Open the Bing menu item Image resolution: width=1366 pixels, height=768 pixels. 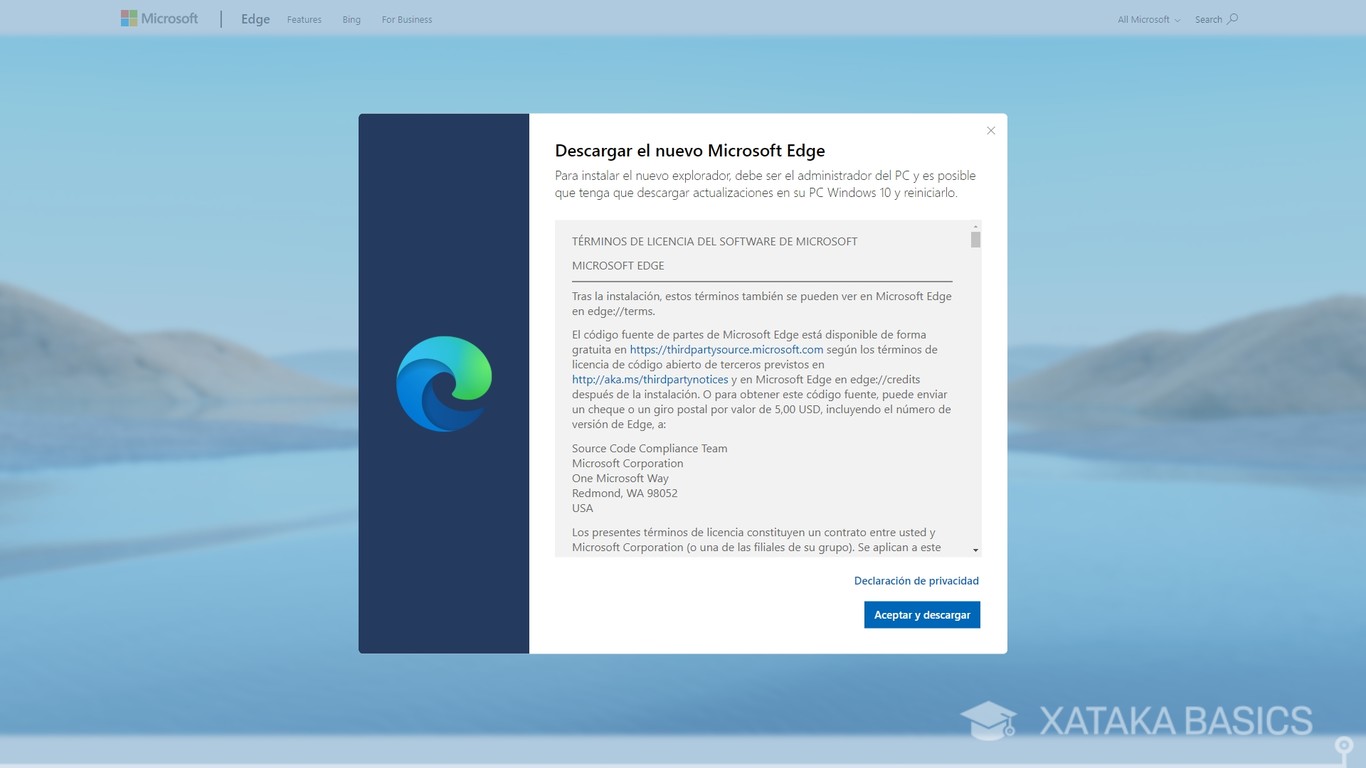351,18
